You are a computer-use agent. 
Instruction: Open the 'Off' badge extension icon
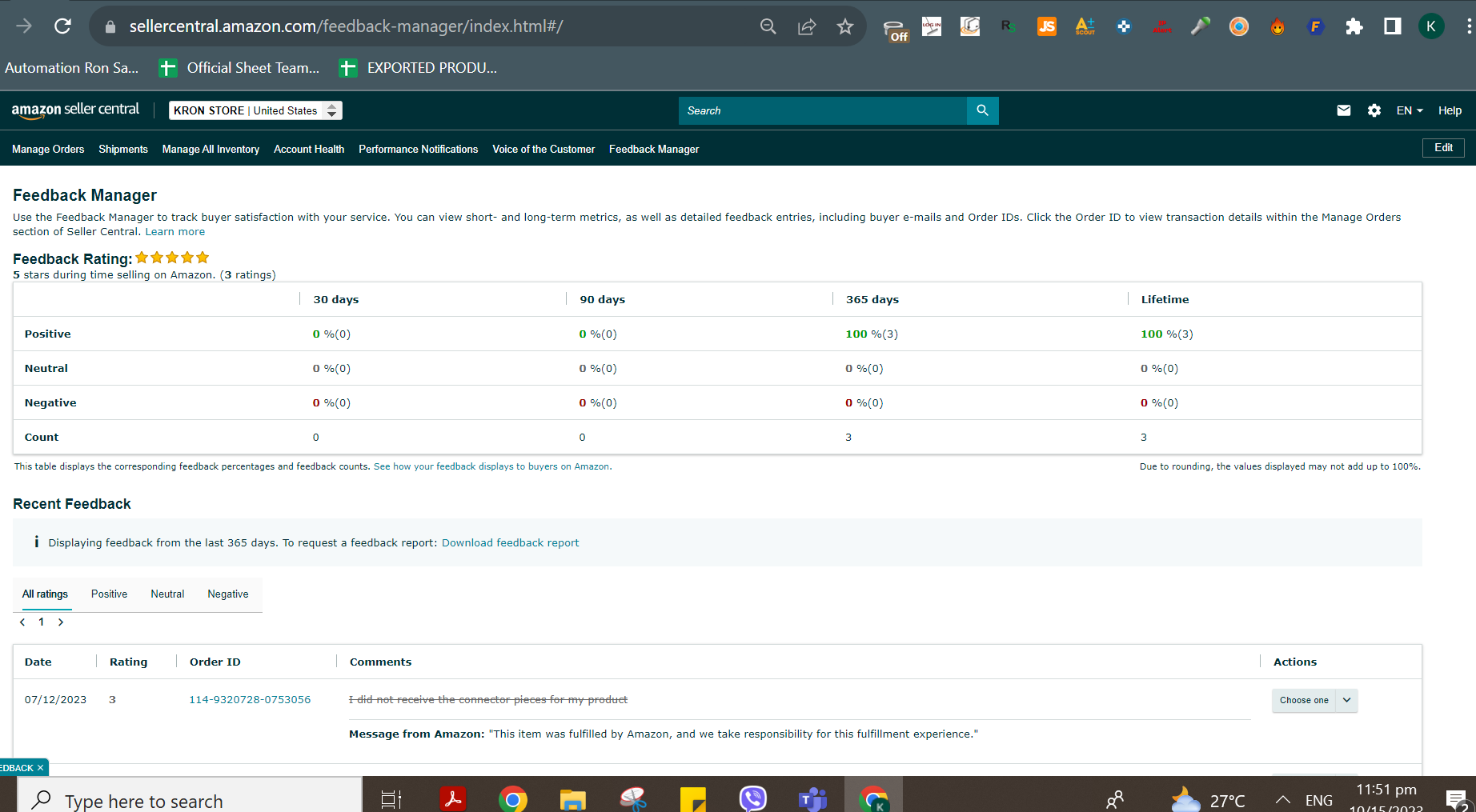tap(895, 29)
